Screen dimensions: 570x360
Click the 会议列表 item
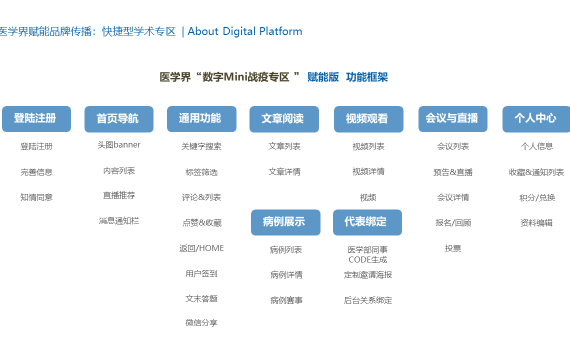tap(453, 146)
